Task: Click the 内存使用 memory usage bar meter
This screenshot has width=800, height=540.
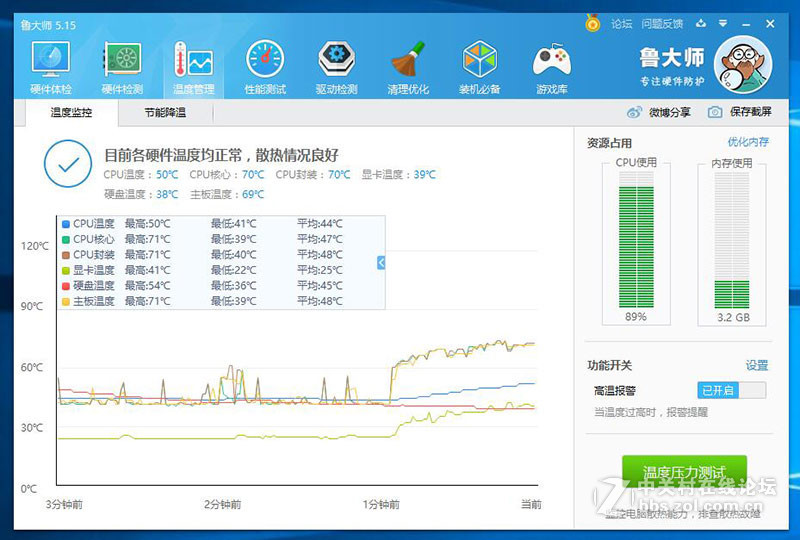Action: pos(732,240)
